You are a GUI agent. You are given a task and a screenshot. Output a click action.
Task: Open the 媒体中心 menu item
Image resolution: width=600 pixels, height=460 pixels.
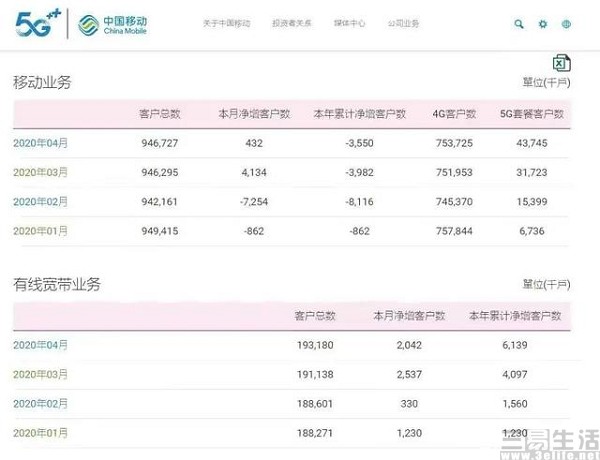pos(350,23)
